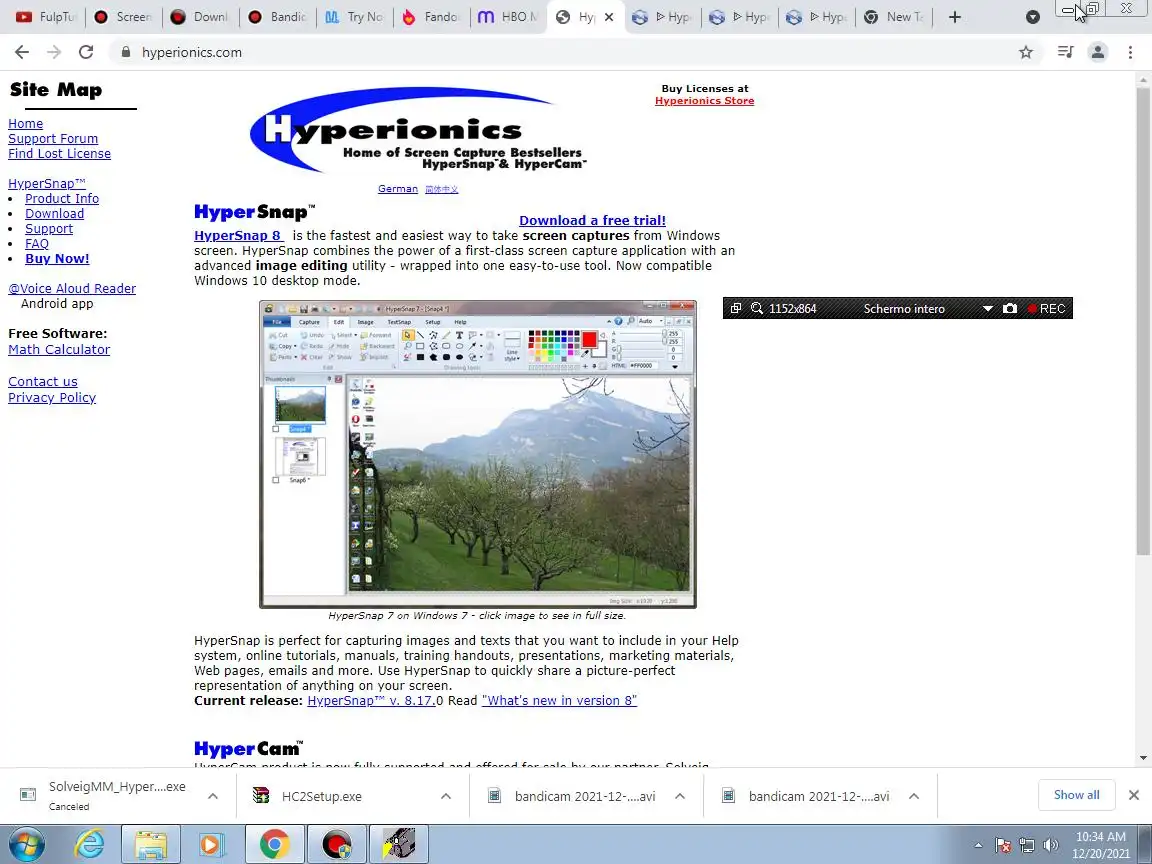The width and height of the screenshot is (1152, 864).
Task: Switch to the FulpTube YouTube tab
Action: click(x=46, y=17)
